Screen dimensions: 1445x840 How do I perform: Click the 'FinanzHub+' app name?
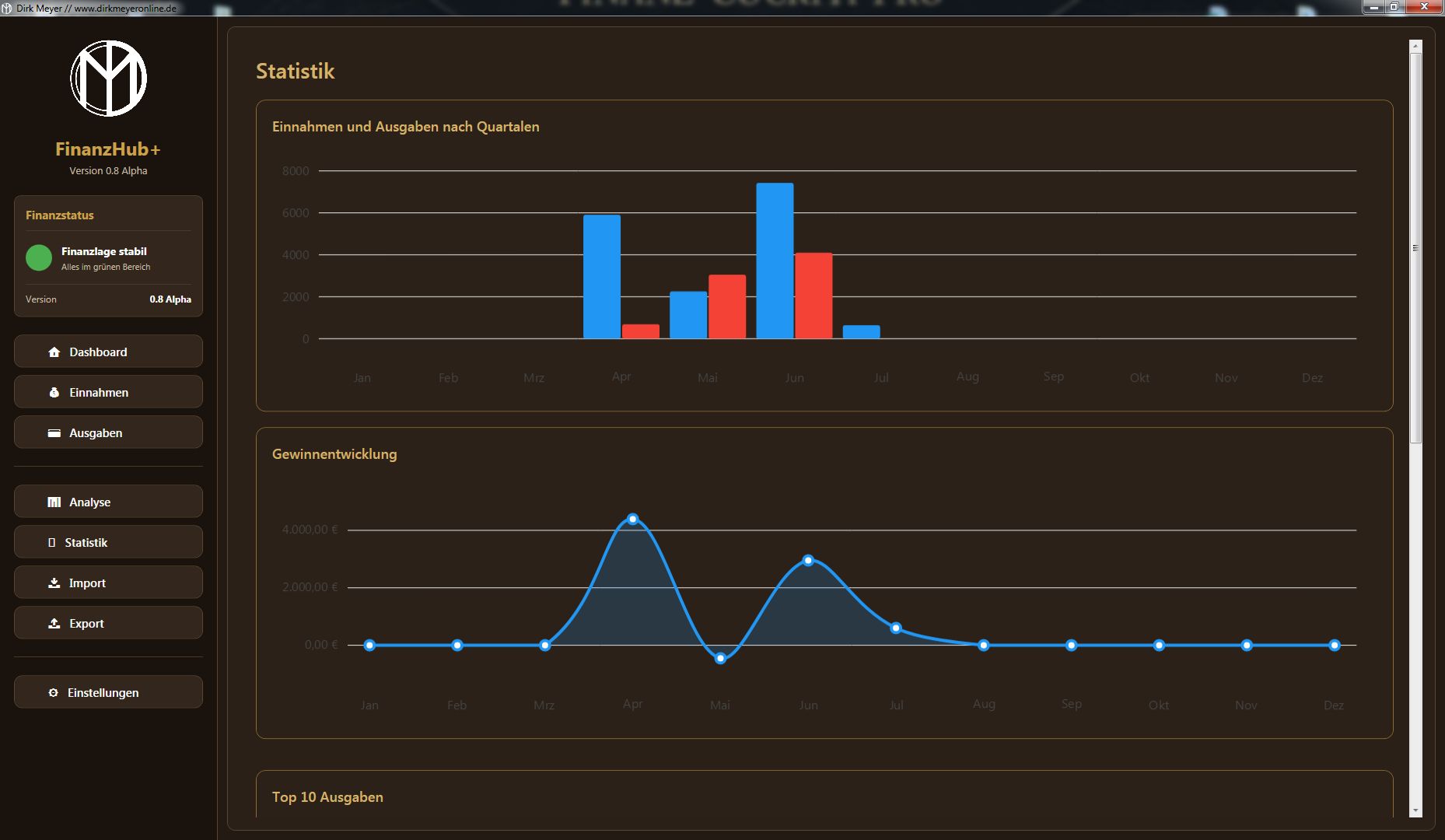click(x=108, y=149)
